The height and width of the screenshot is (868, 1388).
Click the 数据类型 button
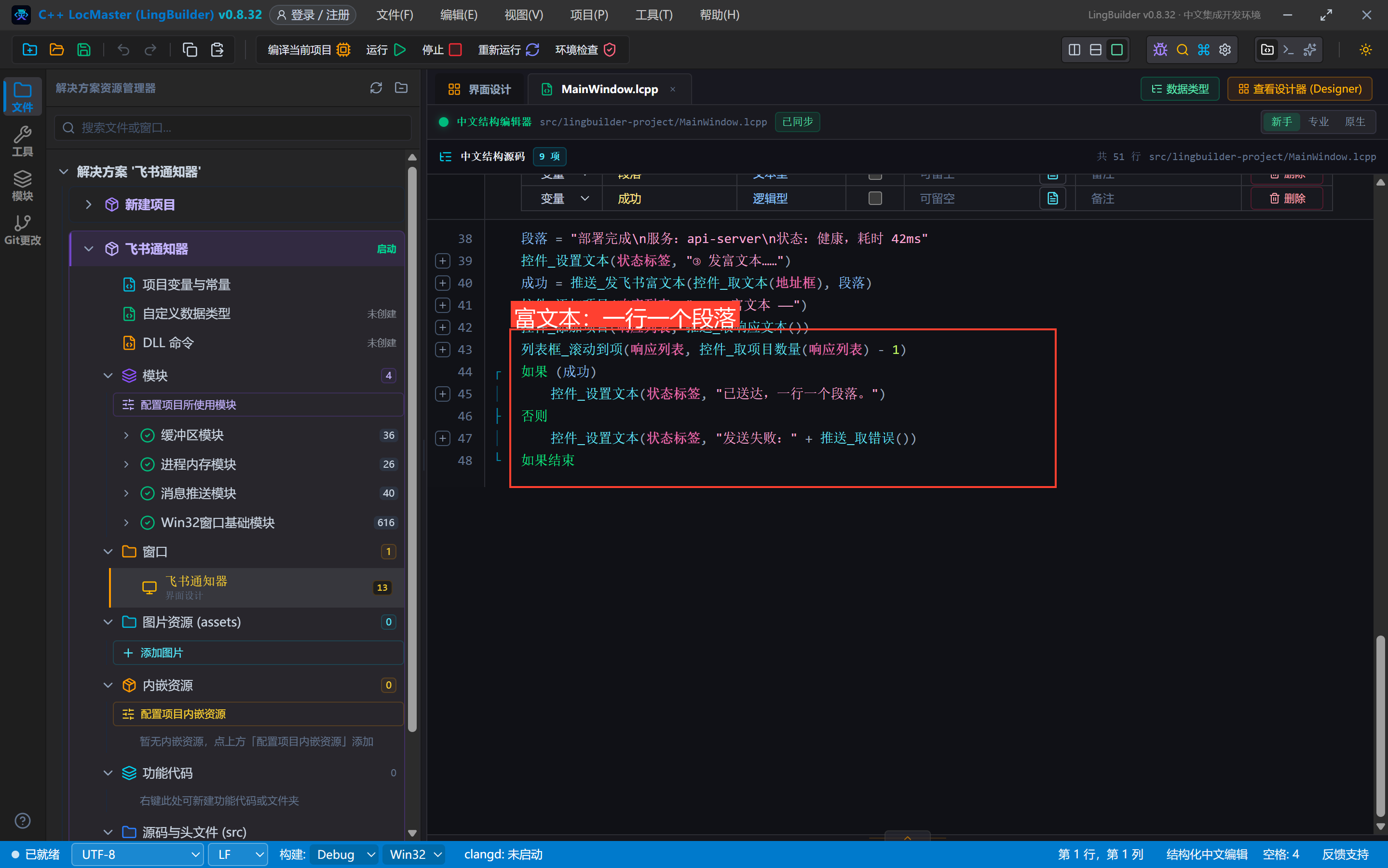(1180, 89)
